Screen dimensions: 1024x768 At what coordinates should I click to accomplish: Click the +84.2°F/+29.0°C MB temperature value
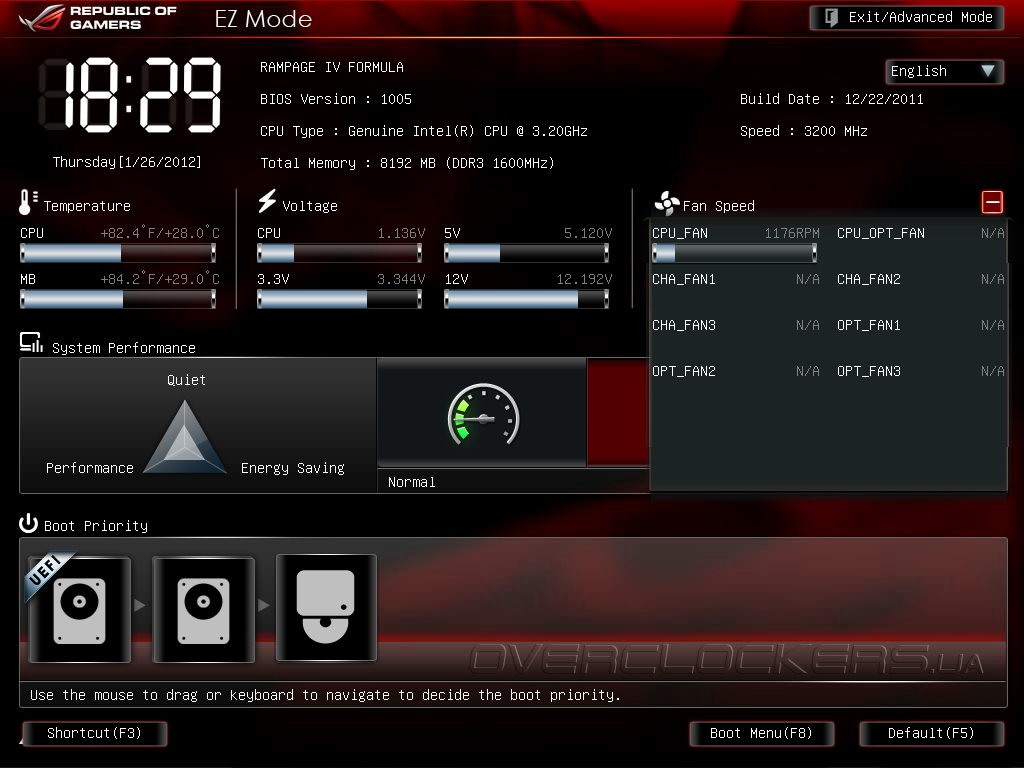click(160, 280)
